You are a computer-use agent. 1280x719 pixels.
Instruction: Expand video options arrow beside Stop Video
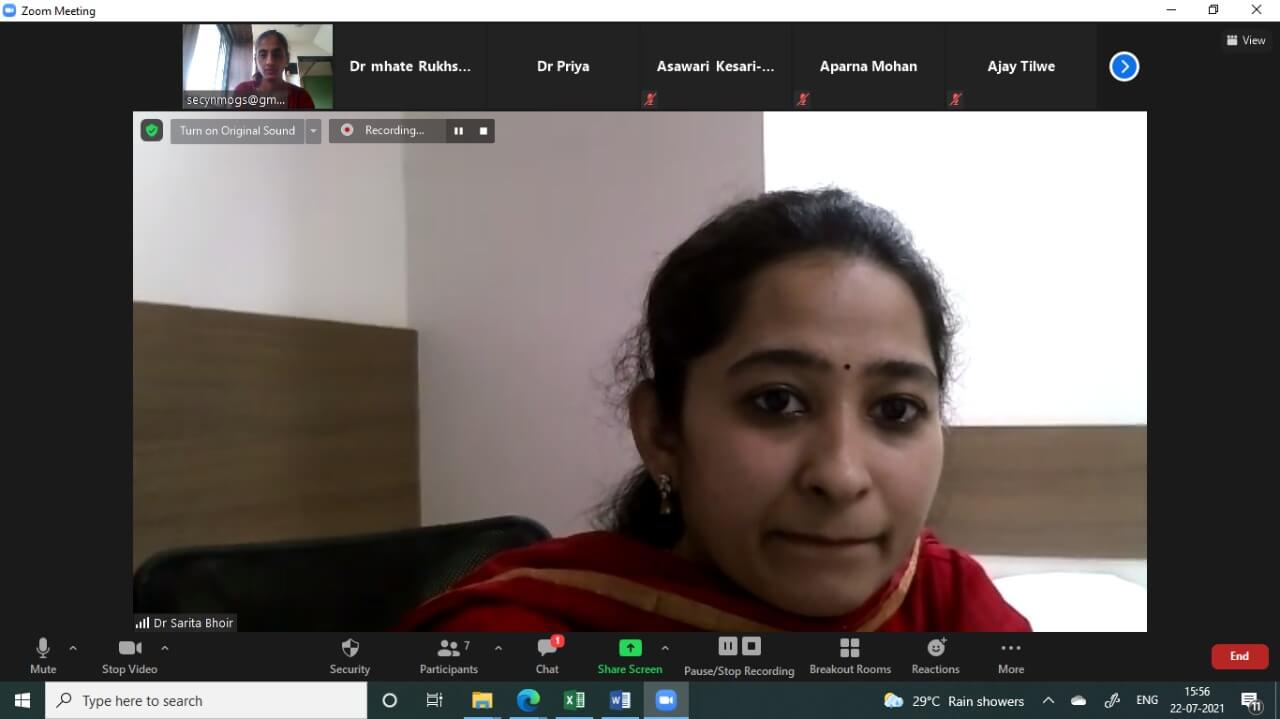165,648
